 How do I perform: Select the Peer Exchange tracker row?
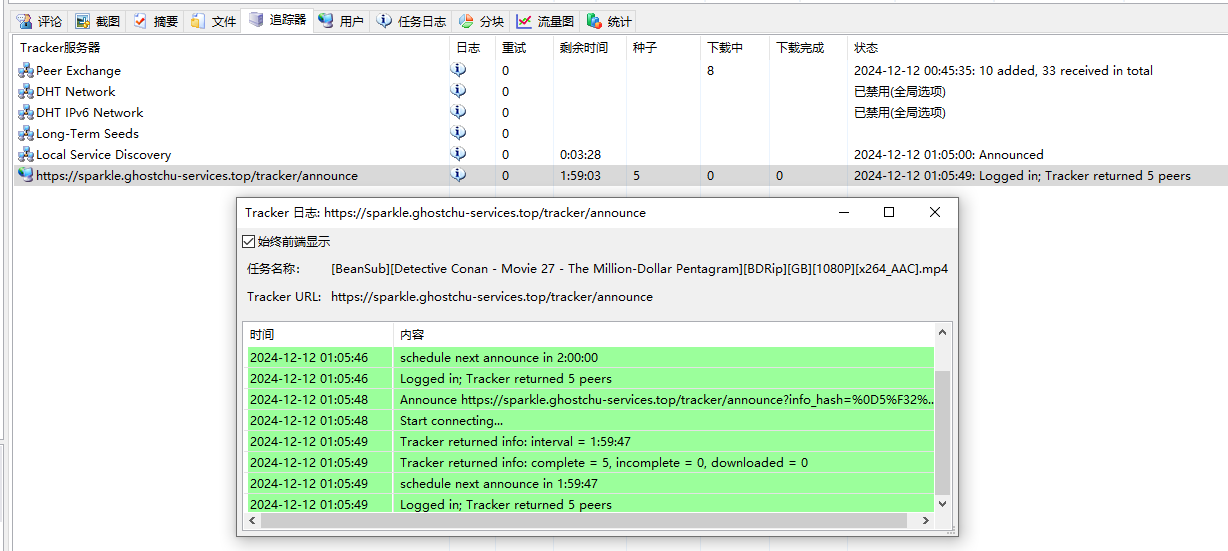click(x=78, y=71)
